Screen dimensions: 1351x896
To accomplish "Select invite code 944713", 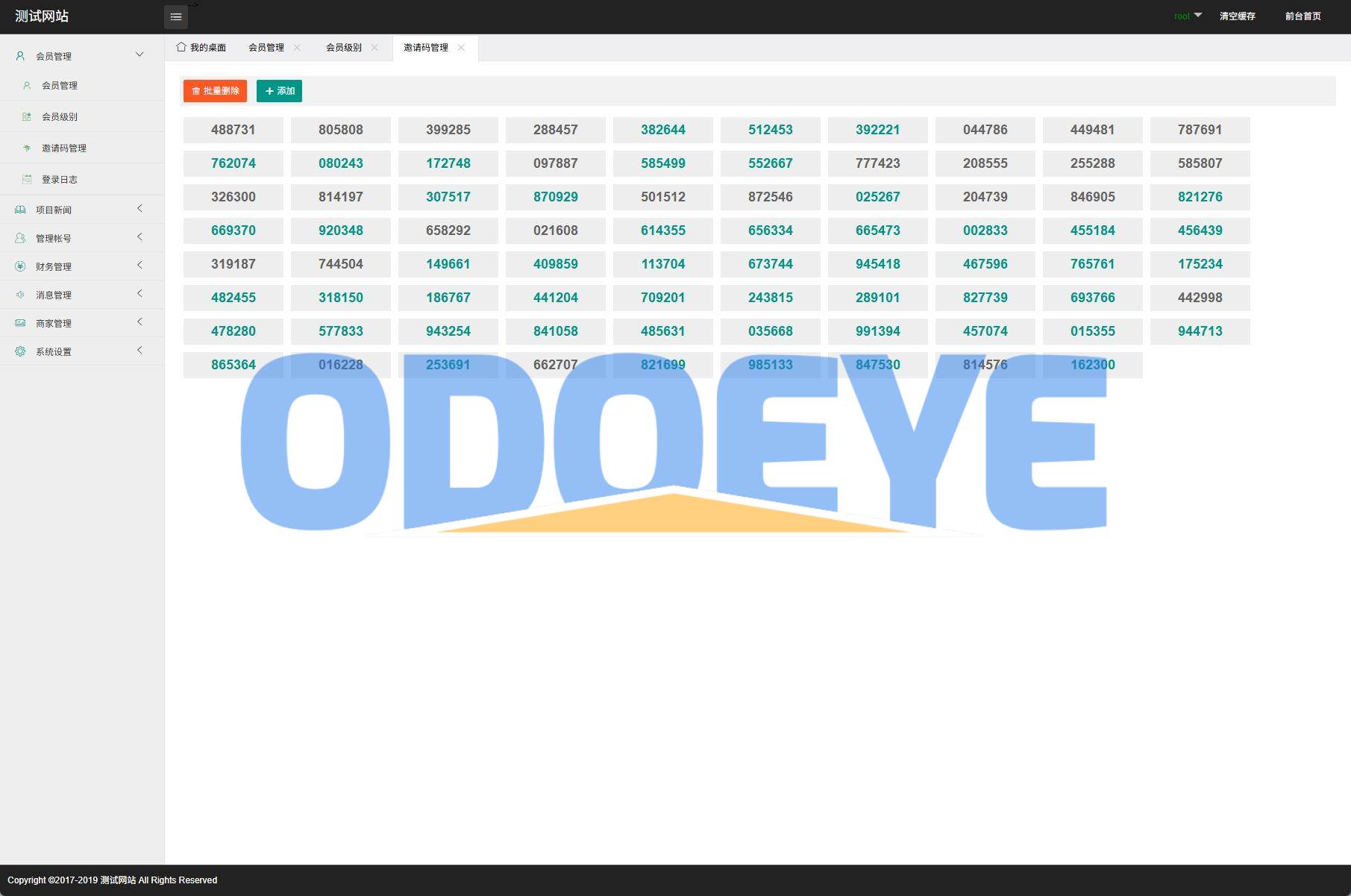I will [x=1200, y=331].
